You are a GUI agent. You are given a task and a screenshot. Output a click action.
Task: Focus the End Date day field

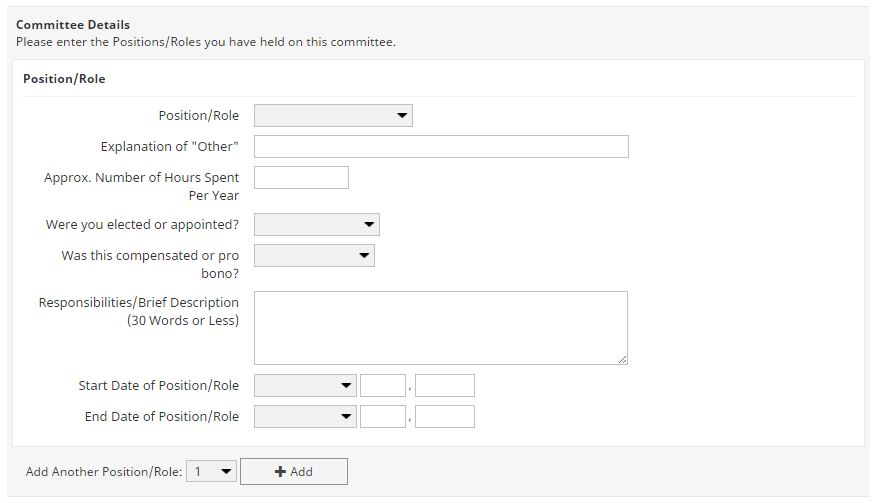pyautogui.click(x=382, y=417)
